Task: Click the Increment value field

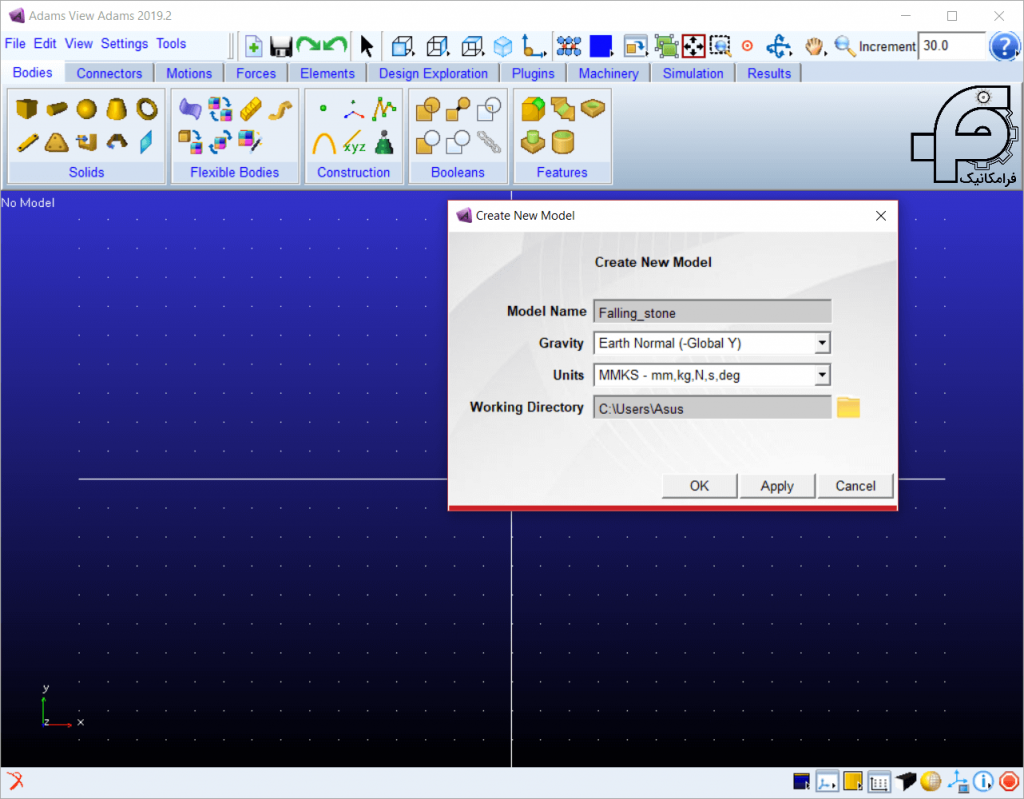Action: [951, 46]
